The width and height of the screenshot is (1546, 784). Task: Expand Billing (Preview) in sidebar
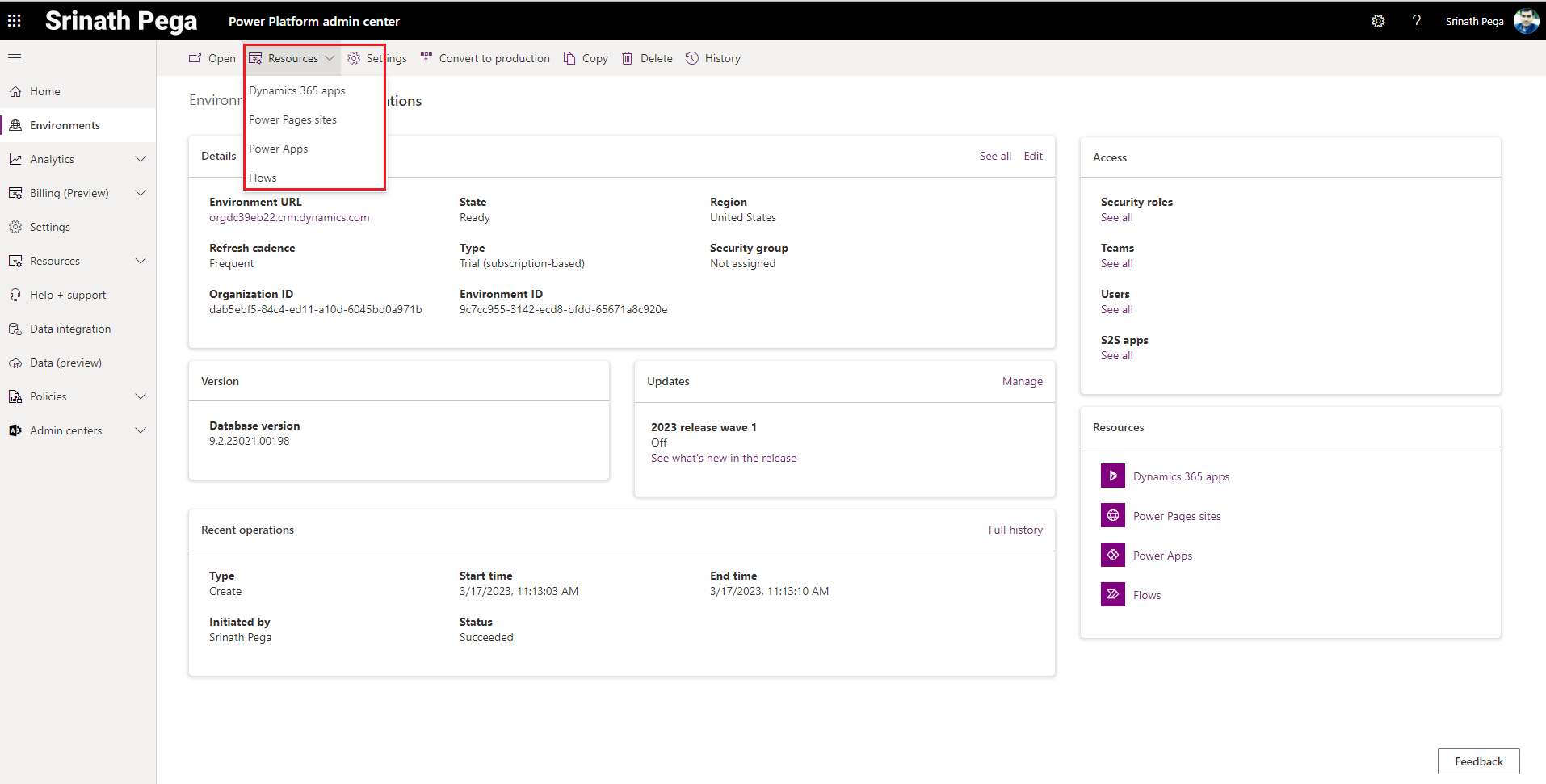point(140,193)
